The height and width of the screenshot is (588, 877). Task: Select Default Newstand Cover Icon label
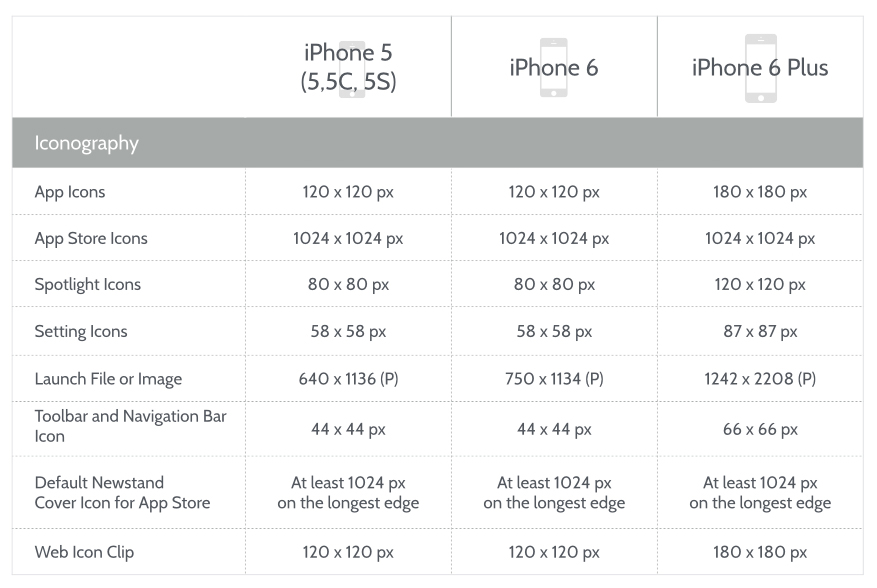tap(122, 493)
